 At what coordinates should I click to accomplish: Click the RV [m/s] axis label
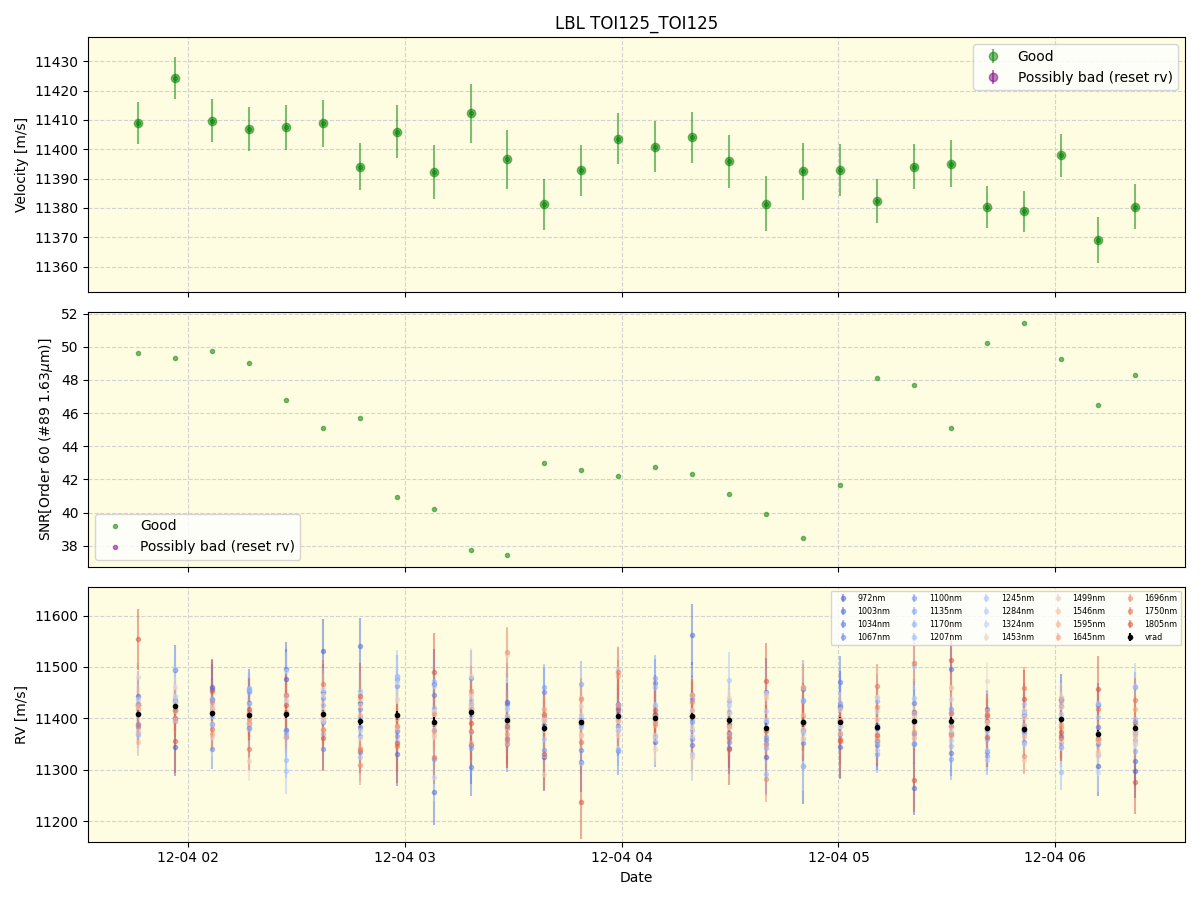tap(21, 714)
